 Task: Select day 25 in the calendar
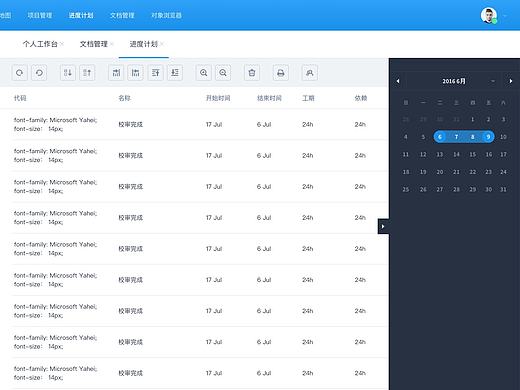[x=406, y=189]
